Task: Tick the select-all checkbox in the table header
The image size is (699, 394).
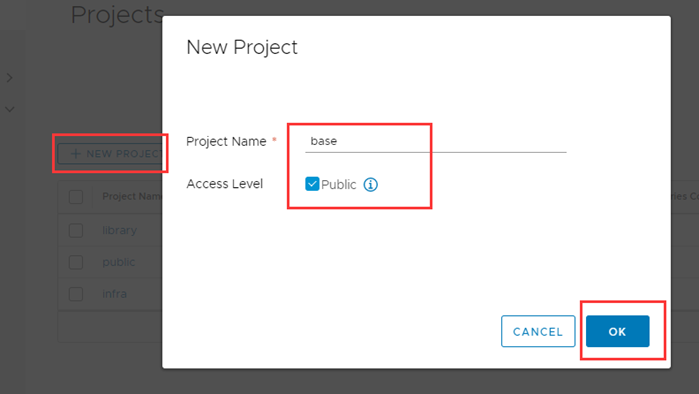Action: coord(76,197)
